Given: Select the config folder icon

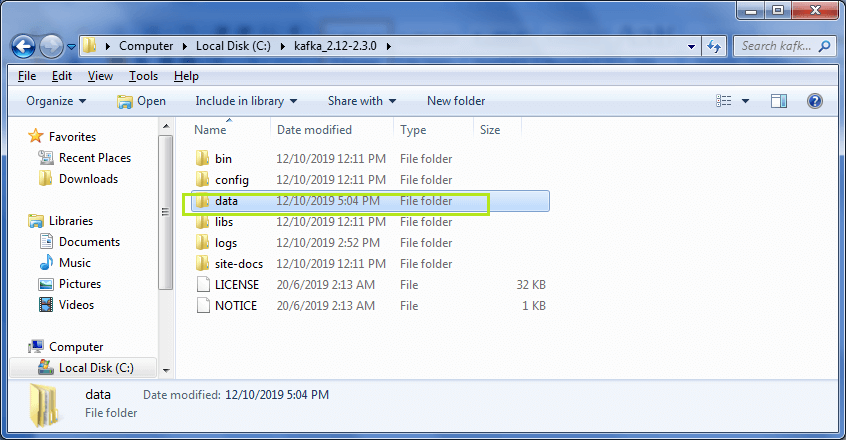Looking at the screenshot, I should [x=202, y=179].
